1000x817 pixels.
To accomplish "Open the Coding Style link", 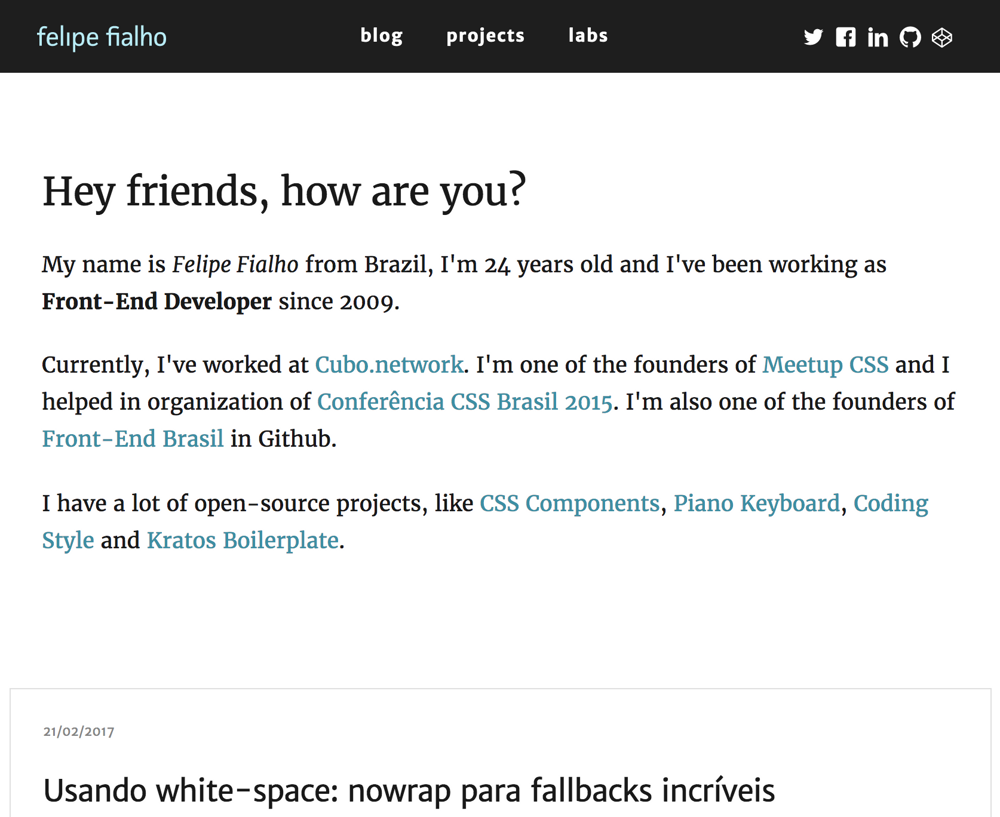I will tap(891, 503).
